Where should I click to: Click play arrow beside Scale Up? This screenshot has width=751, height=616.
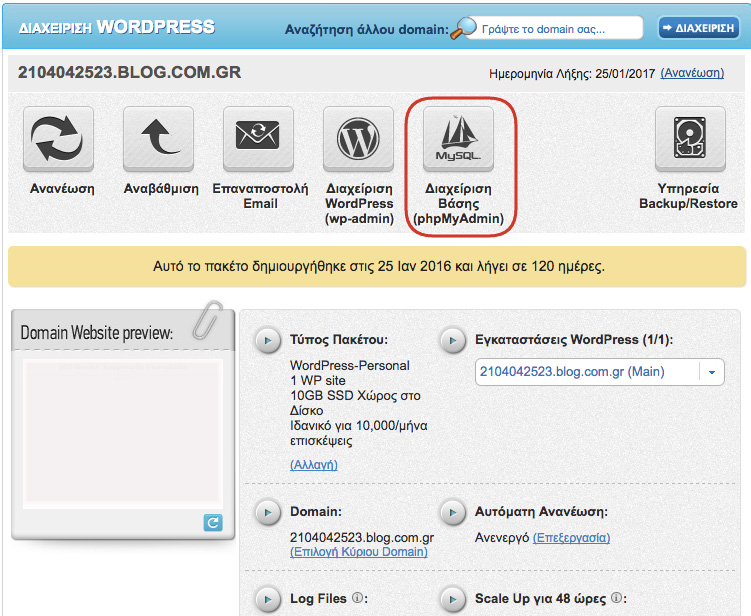coord(453,599)
